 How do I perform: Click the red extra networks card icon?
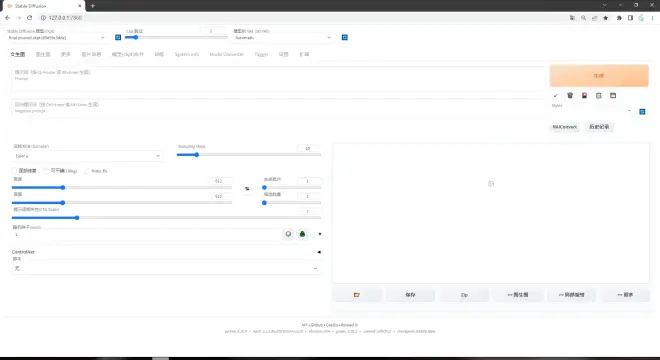coord(584,96)
